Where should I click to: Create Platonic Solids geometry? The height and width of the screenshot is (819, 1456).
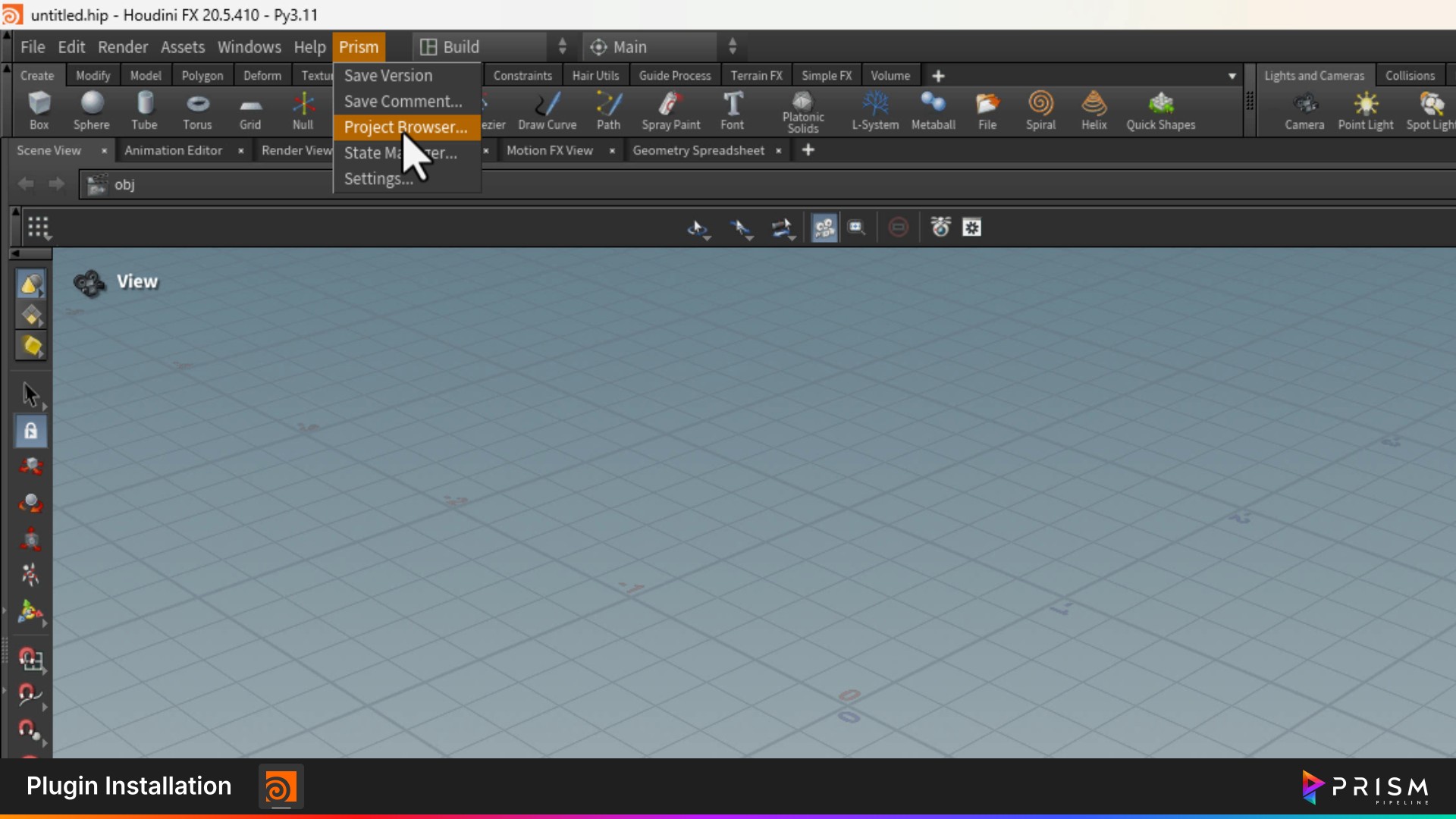click(x=803, y=112)
